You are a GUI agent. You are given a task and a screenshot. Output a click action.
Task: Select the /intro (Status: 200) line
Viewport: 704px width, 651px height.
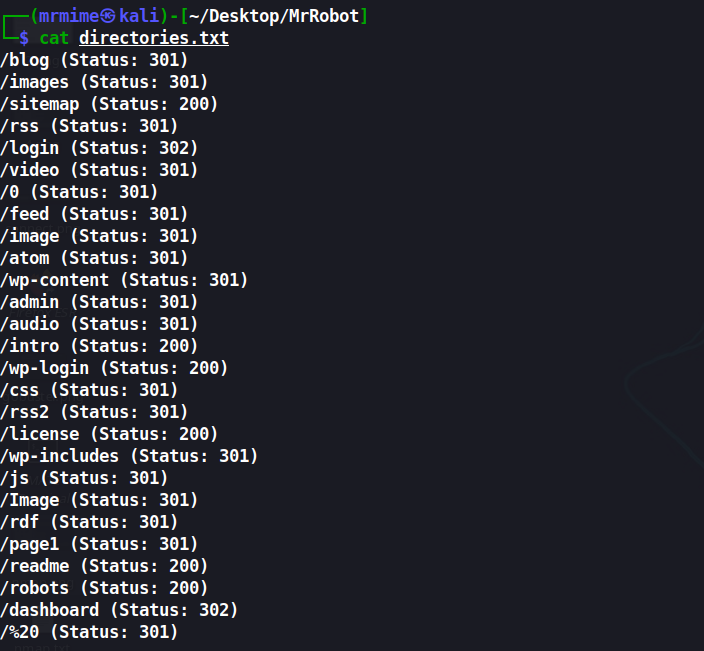[99, 346]
